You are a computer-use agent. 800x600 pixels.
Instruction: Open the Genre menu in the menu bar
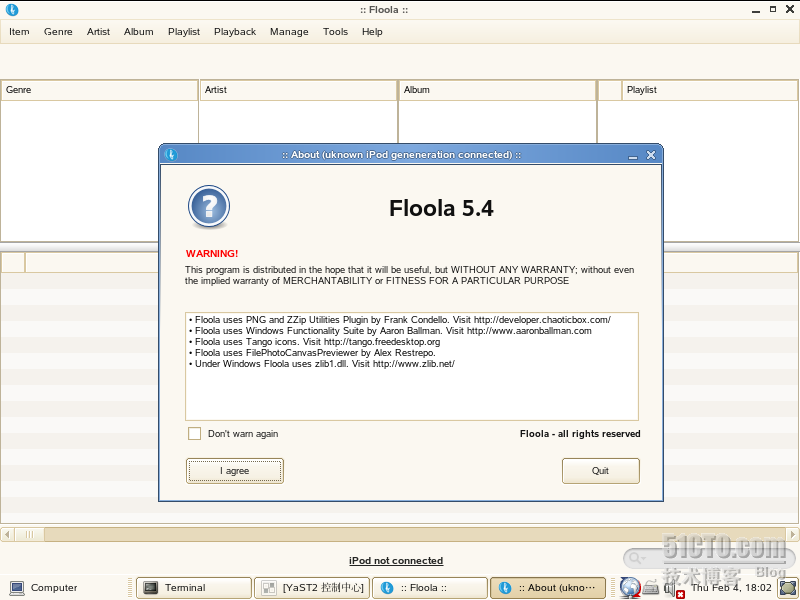(58, 32)
